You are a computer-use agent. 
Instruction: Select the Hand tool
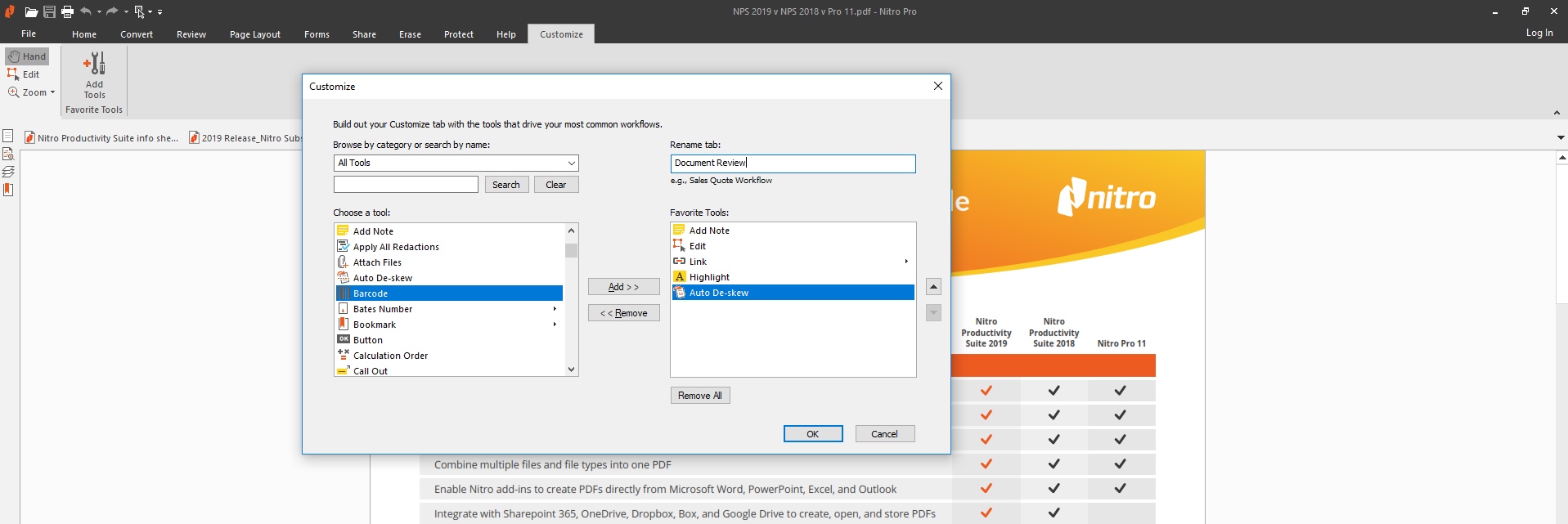(27, 56)
